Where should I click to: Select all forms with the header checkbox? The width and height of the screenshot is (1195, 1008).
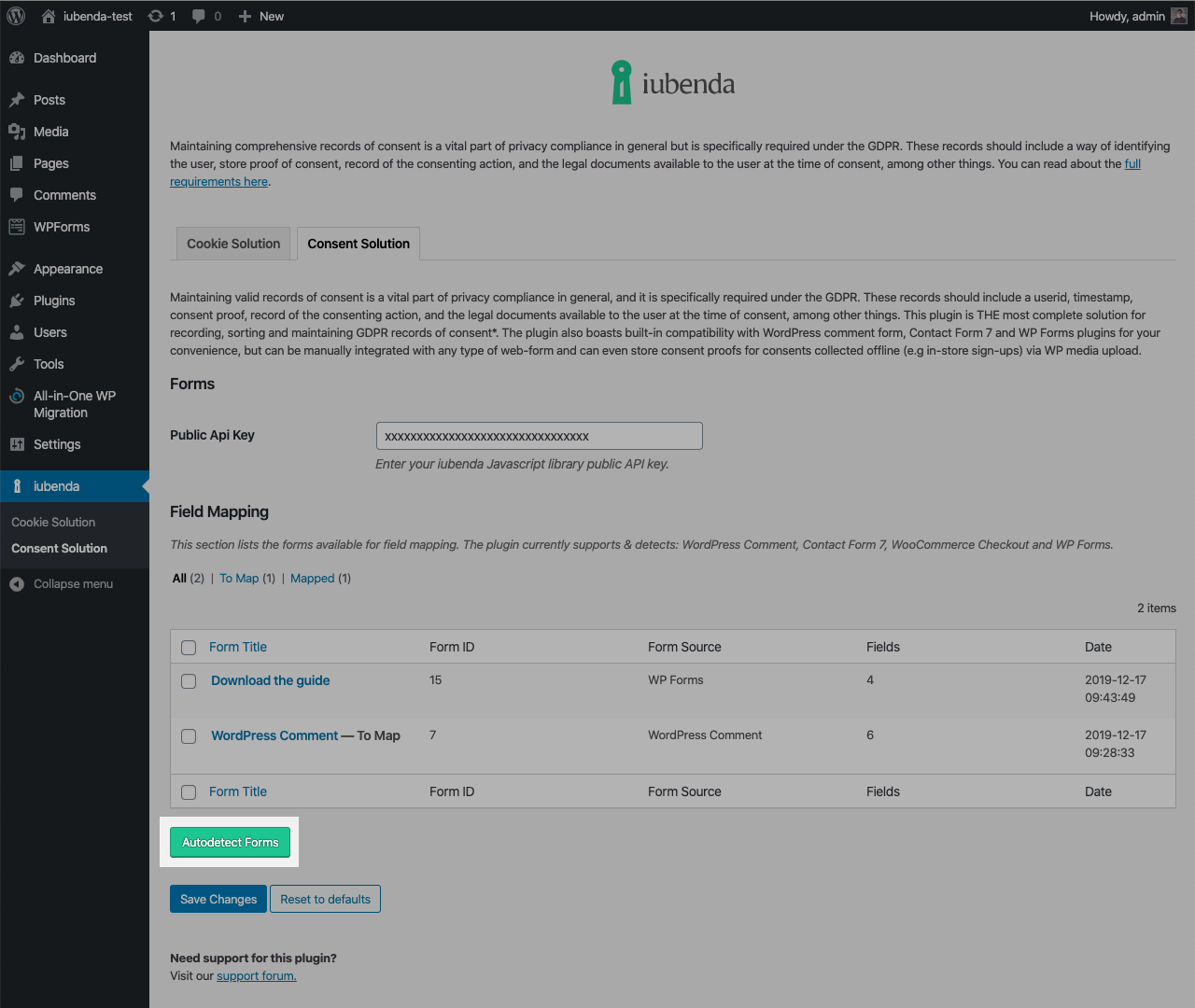(189, 647)
